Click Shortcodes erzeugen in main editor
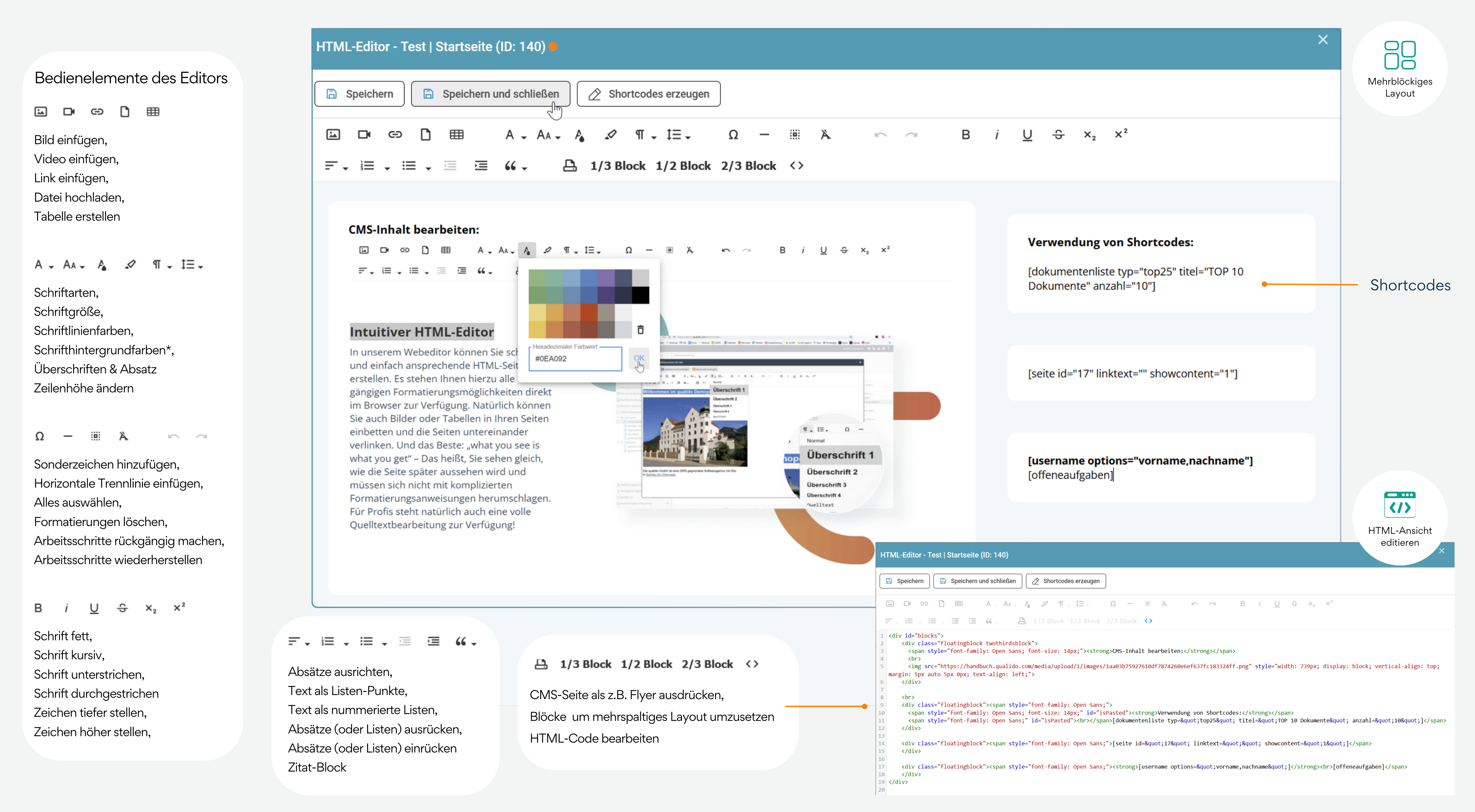 click(x=649, y=94)
